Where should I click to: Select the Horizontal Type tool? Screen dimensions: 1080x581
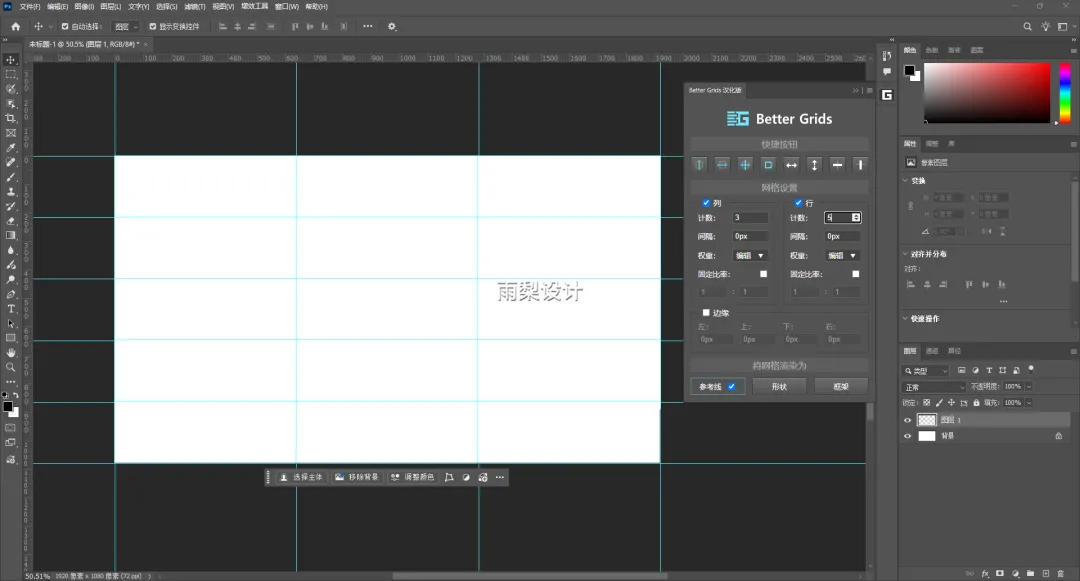(11, 309)
